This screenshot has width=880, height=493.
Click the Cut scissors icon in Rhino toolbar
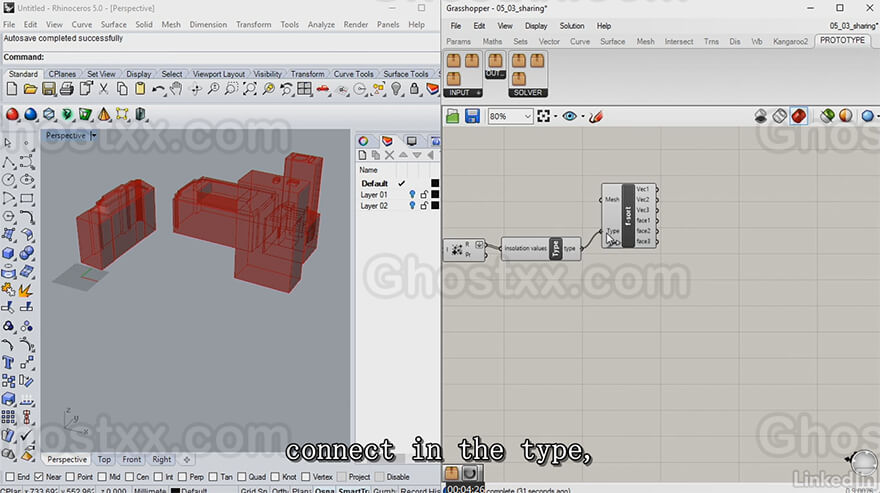104,89
